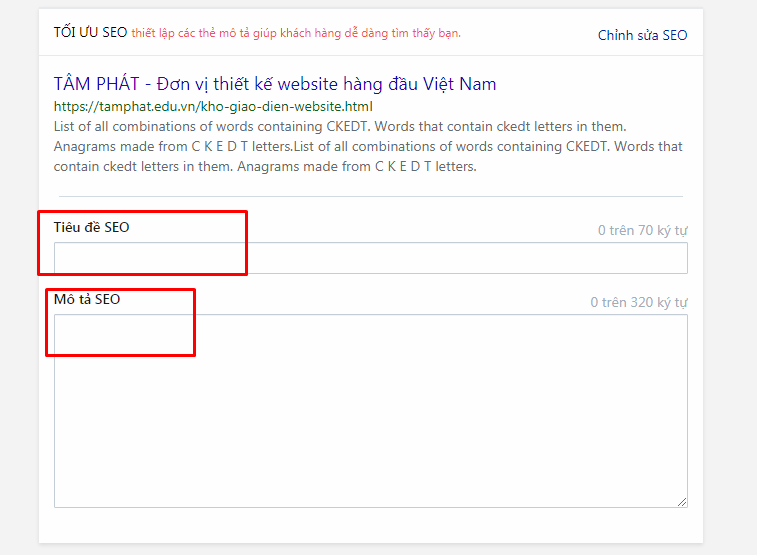Click the 0 trên 320 ký tự counter

click(638, 302)
